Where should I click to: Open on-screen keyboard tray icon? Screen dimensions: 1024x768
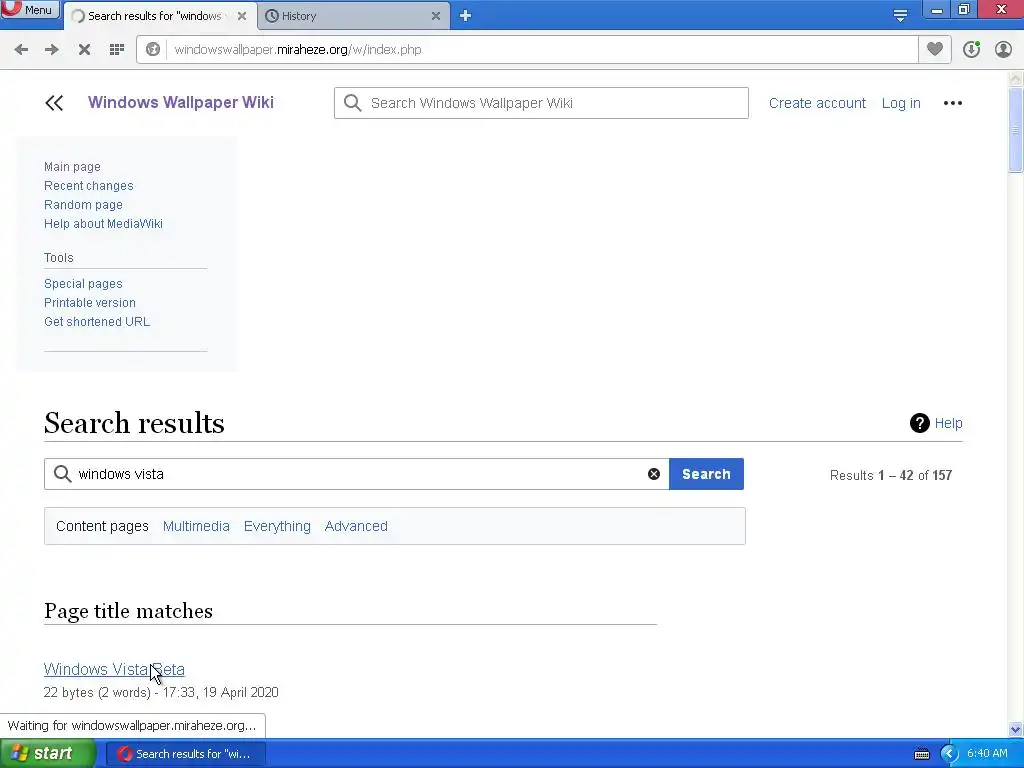(921, 754)
